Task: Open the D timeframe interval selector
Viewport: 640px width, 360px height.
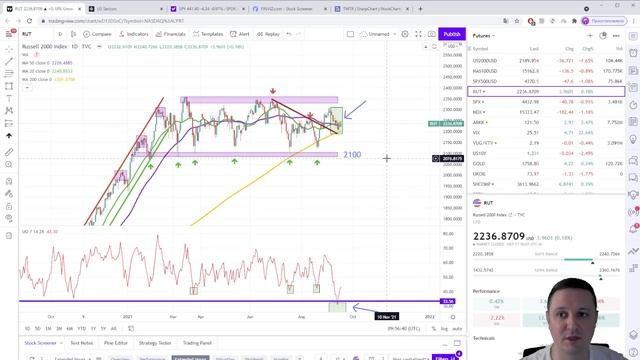Action: [60, 34]
